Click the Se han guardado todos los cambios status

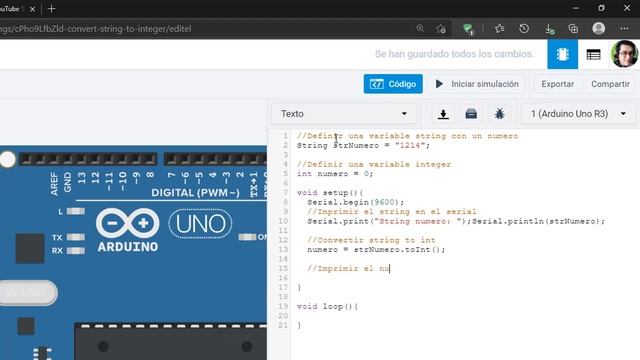pyautogui.click(x=454, y=54)
